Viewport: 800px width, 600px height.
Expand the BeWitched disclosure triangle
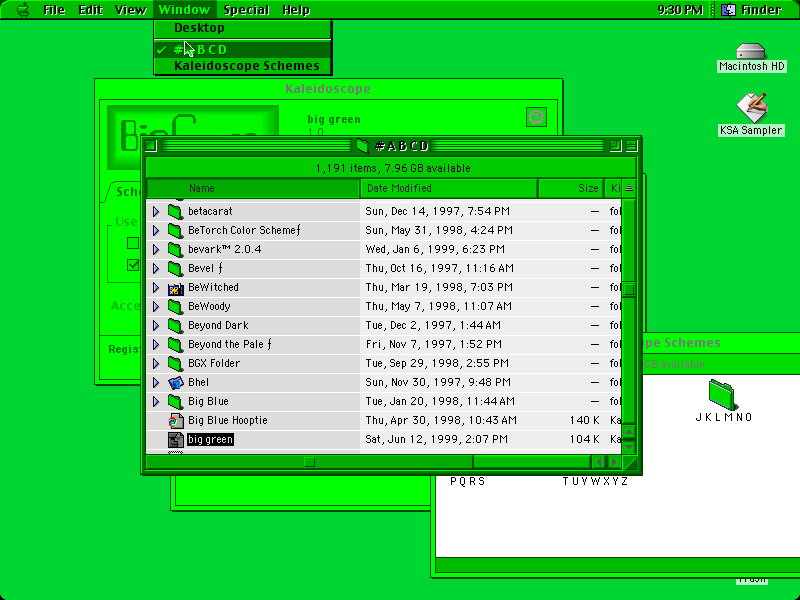(x=156, y=288)
